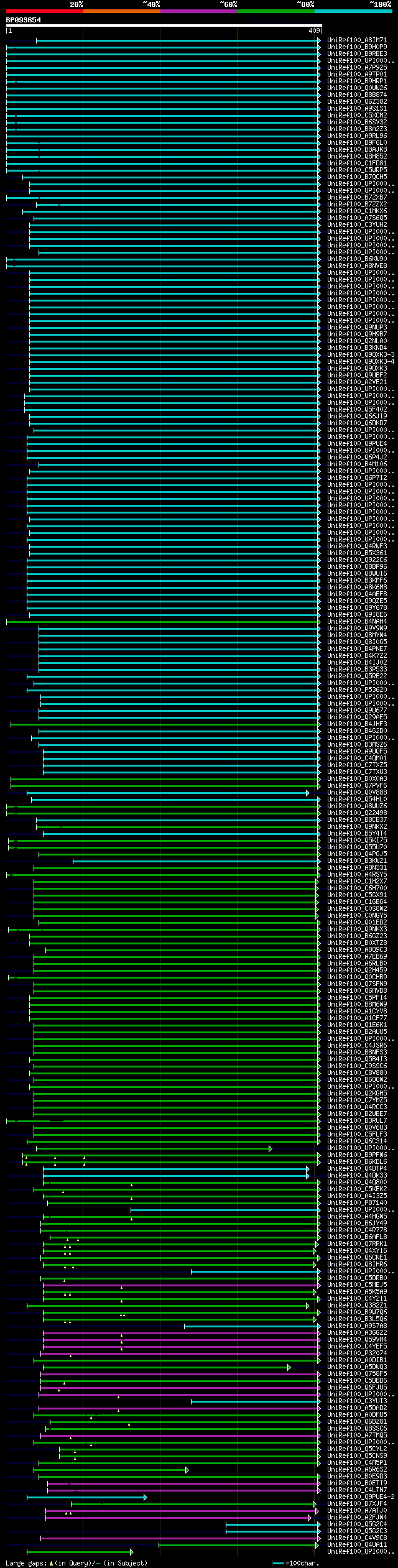Select the UniRef100_A8N331 entry
This screenshot has height=1568, width=398.
point(357,867)
